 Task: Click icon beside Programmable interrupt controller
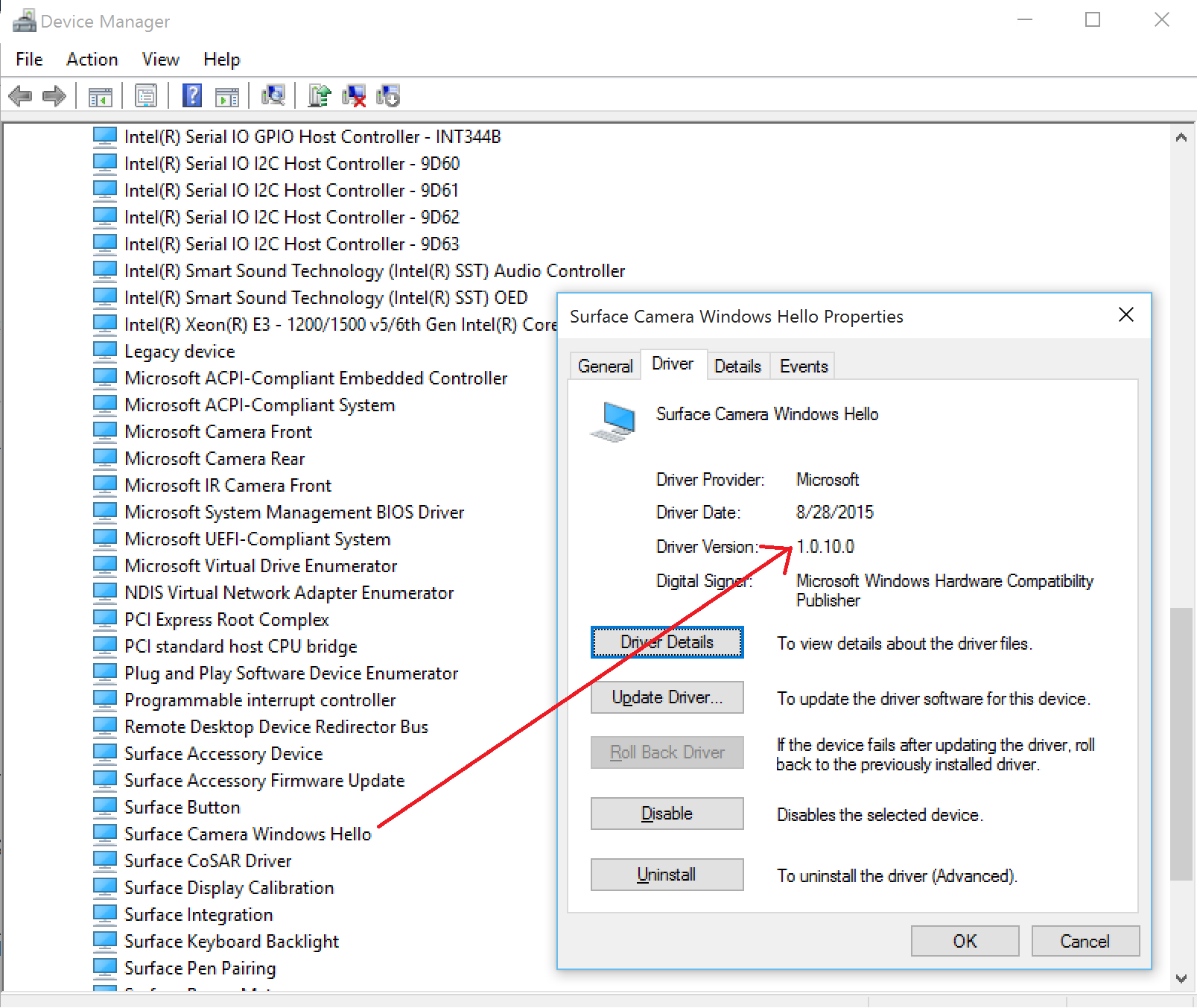click(105, 700)
